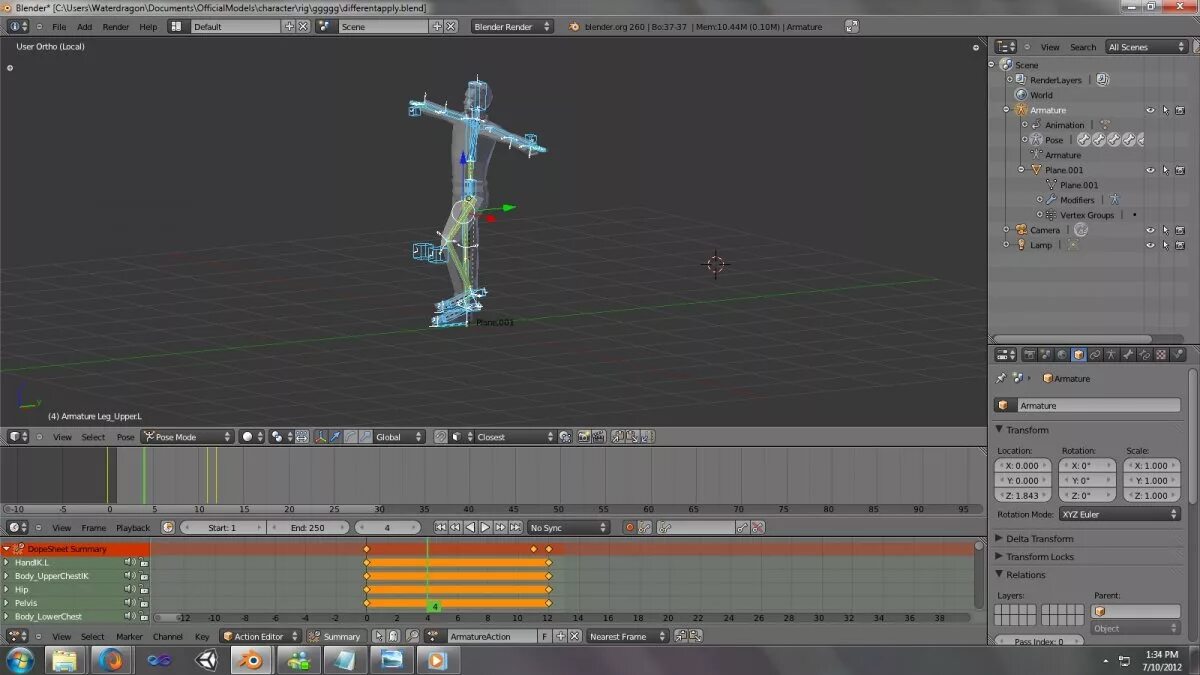
Task: Open the Closest snap target dropdown
Action: coord(515,437)
